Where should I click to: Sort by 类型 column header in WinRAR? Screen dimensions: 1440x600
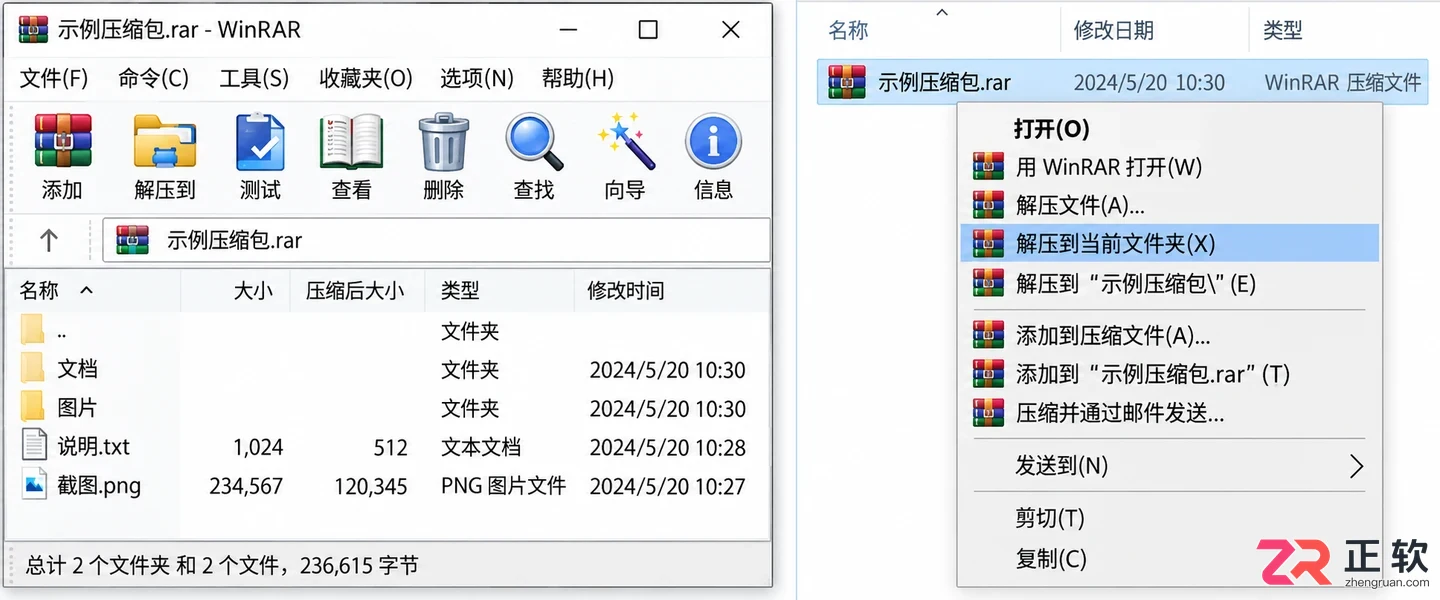[460, 290]
